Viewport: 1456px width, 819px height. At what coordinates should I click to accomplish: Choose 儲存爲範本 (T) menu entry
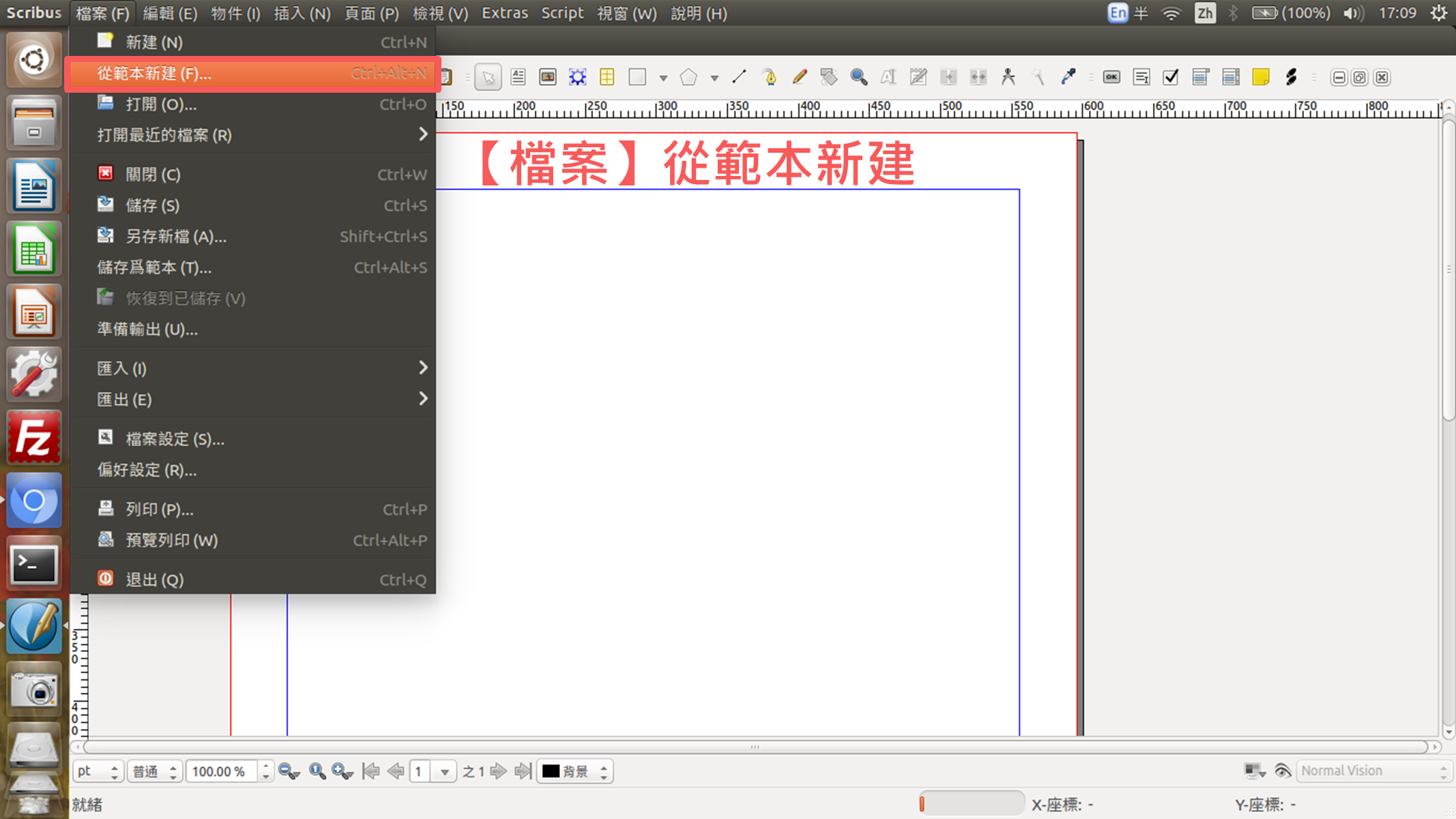[253, 267]
